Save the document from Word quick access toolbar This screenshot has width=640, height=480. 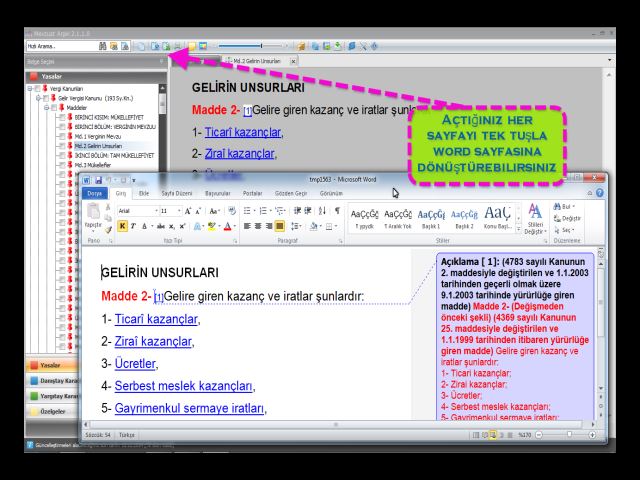tap(98, 180)
